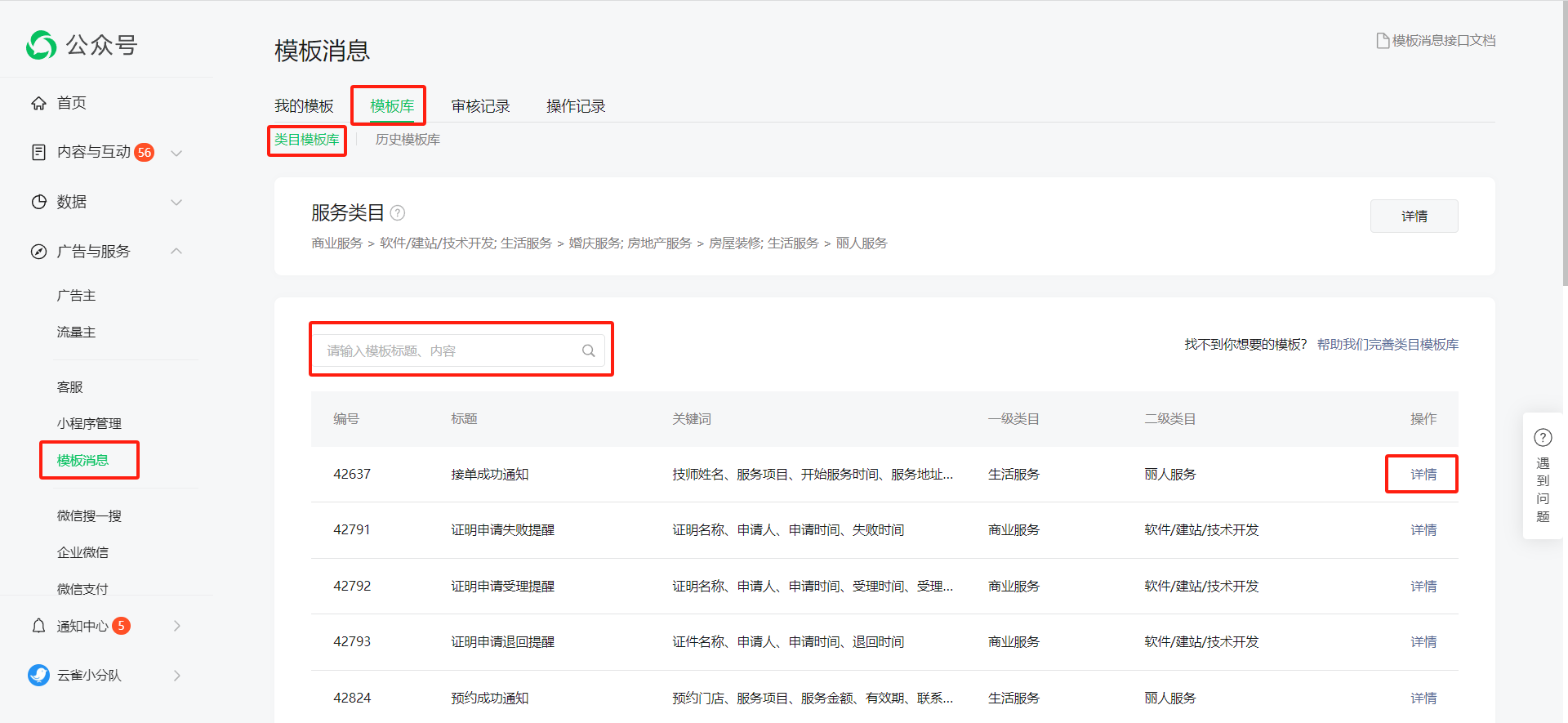
Task: Click the 帮助我们完善类目模板库 link
Action: (1388, 345)
